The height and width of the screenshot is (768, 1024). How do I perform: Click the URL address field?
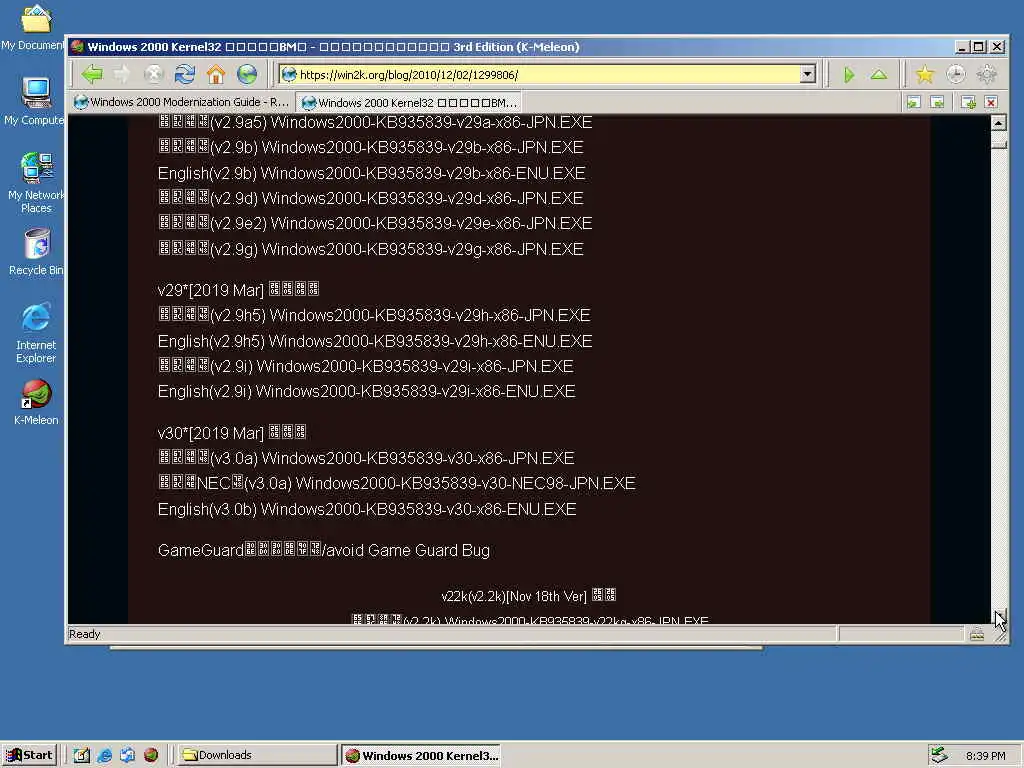pos(539,74)
